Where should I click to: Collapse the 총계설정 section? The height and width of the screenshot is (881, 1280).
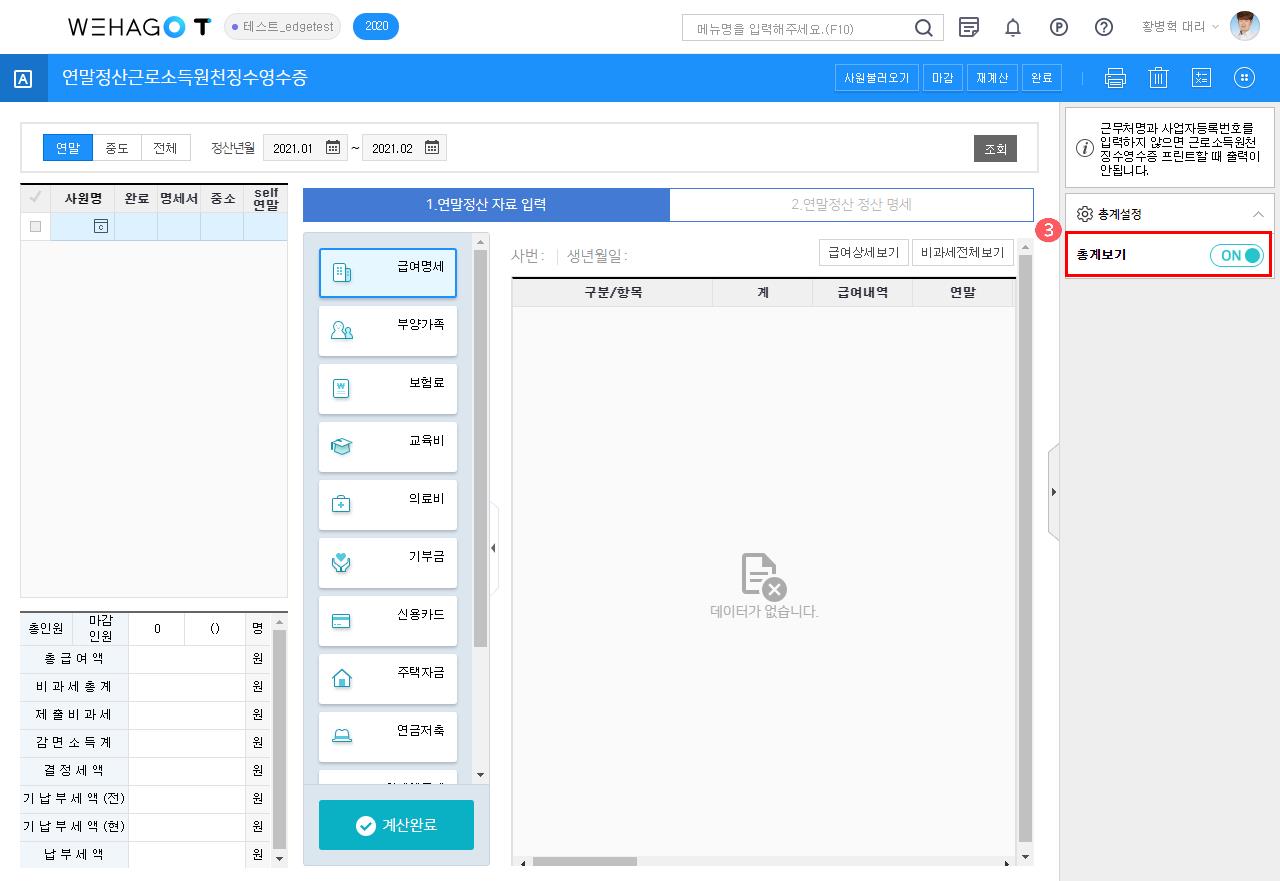(x=1258, y=214)
